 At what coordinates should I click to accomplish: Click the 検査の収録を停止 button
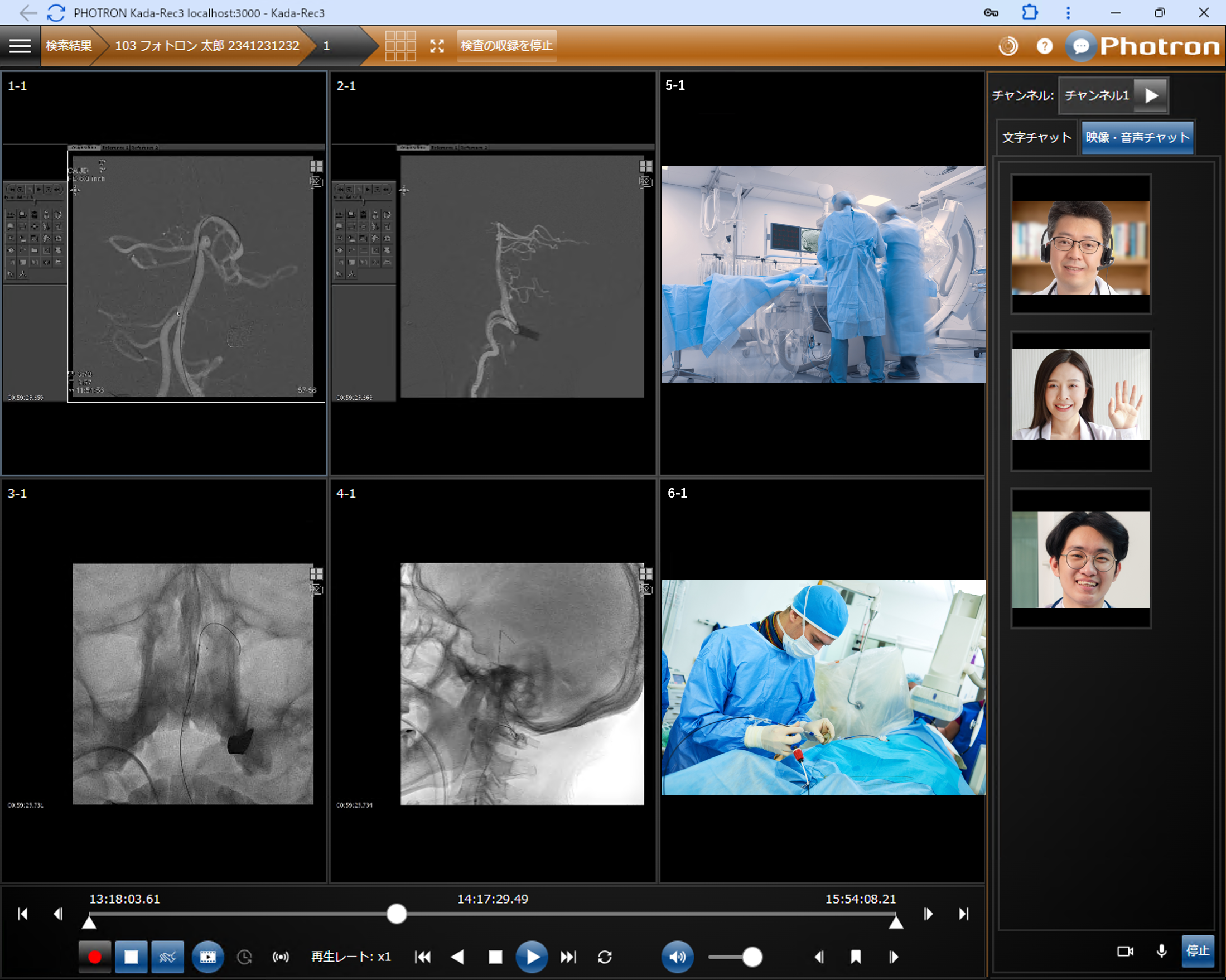tap(506, 46)
